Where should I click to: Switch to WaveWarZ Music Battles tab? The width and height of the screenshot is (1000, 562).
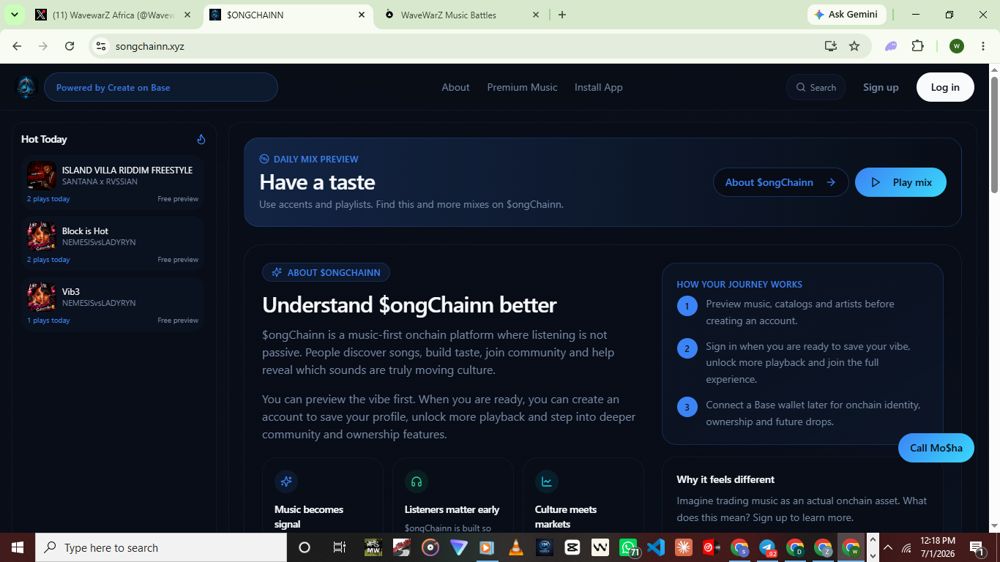[x=462, y=15]
